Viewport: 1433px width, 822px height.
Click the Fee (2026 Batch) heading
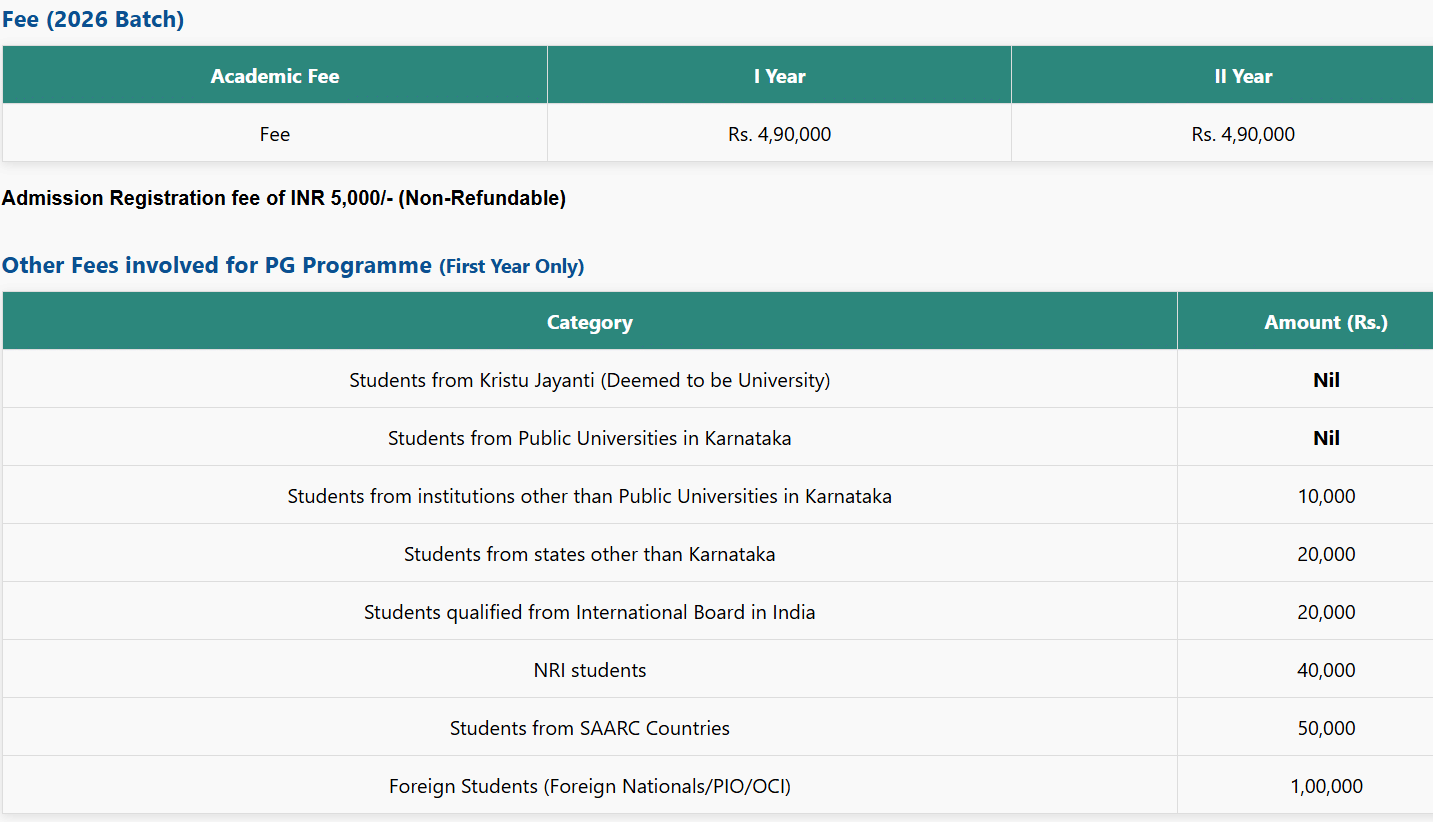pyautogui.click(x=93, y=19)
